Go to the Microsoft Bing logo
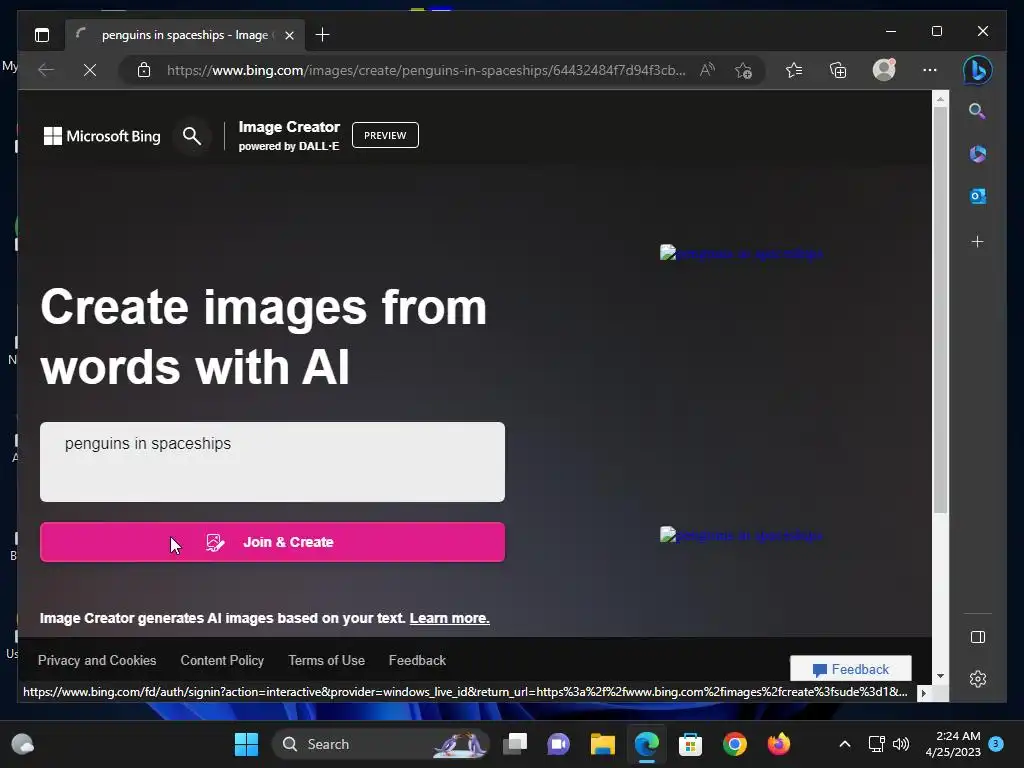 (x=102, y=136)
